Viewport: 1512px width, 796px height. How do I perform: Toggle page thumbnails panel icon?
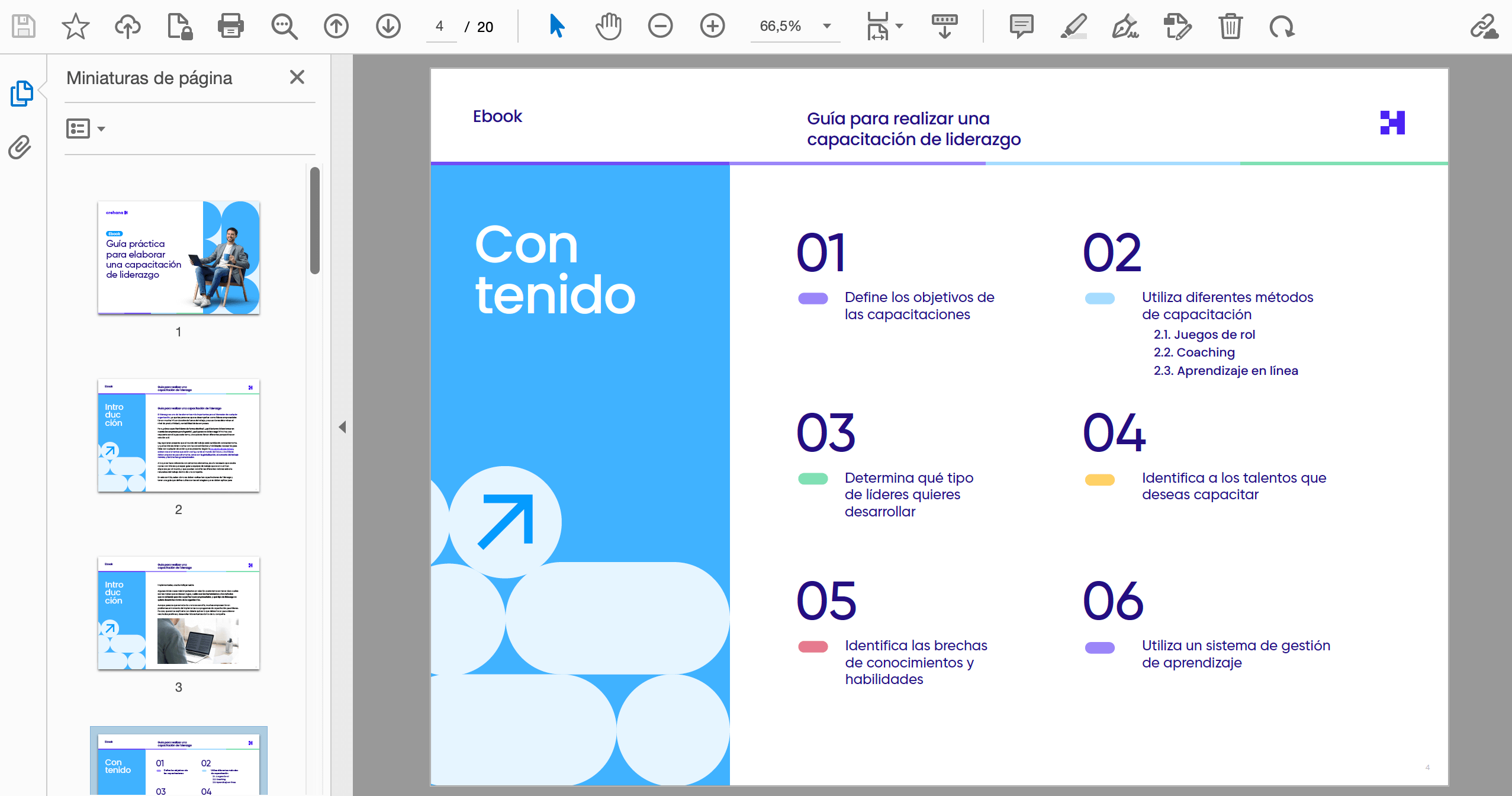(x=21, y=94)
